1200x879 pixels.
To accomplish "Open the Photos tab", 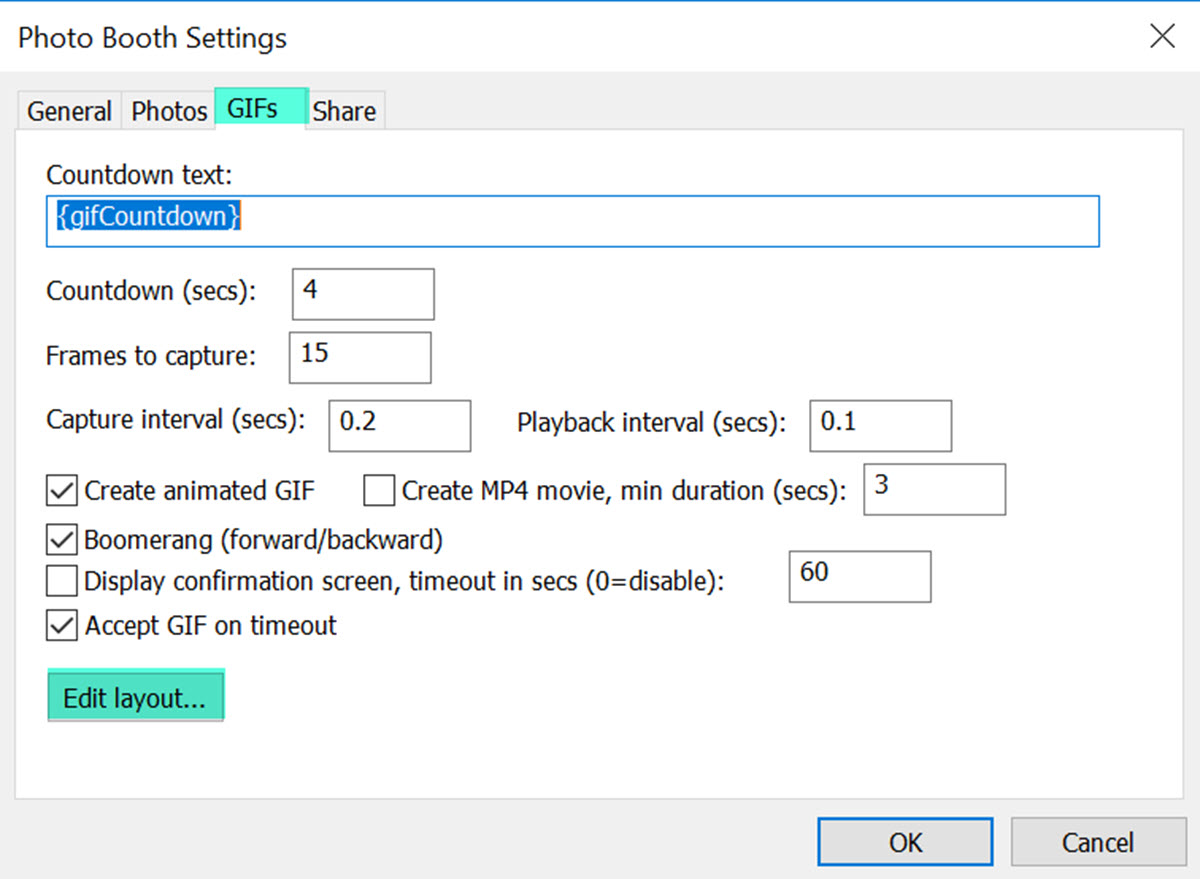I will (169, 111).
